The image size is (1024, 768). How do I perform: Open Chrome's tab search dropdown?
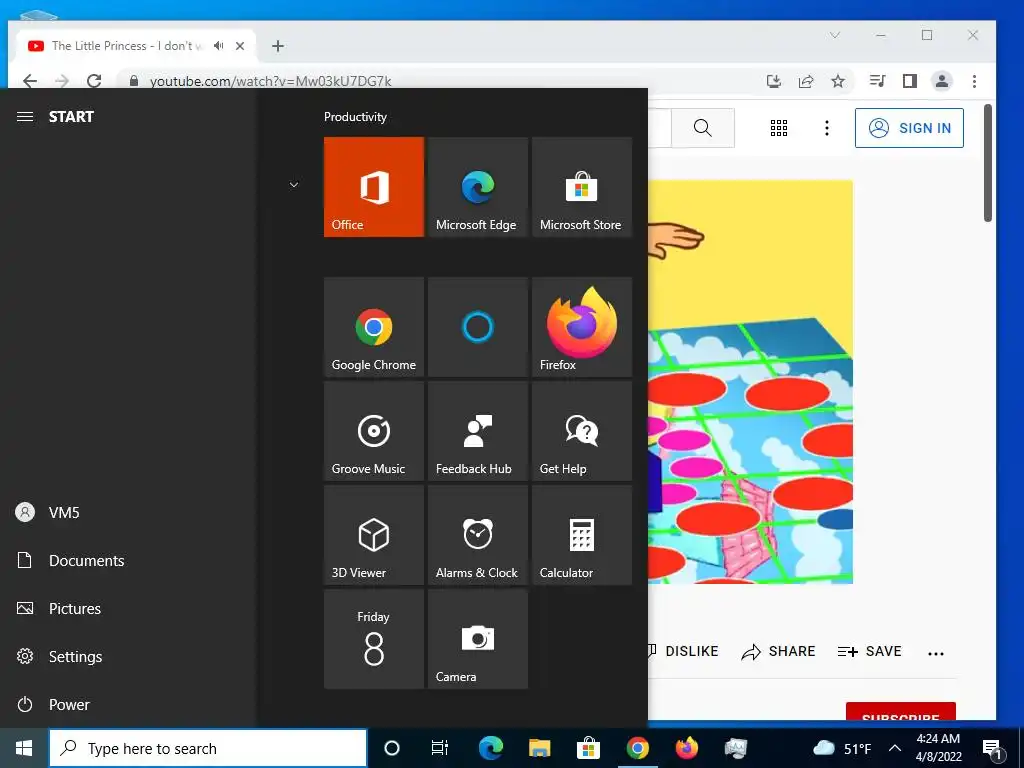click(x=835, y=35)
